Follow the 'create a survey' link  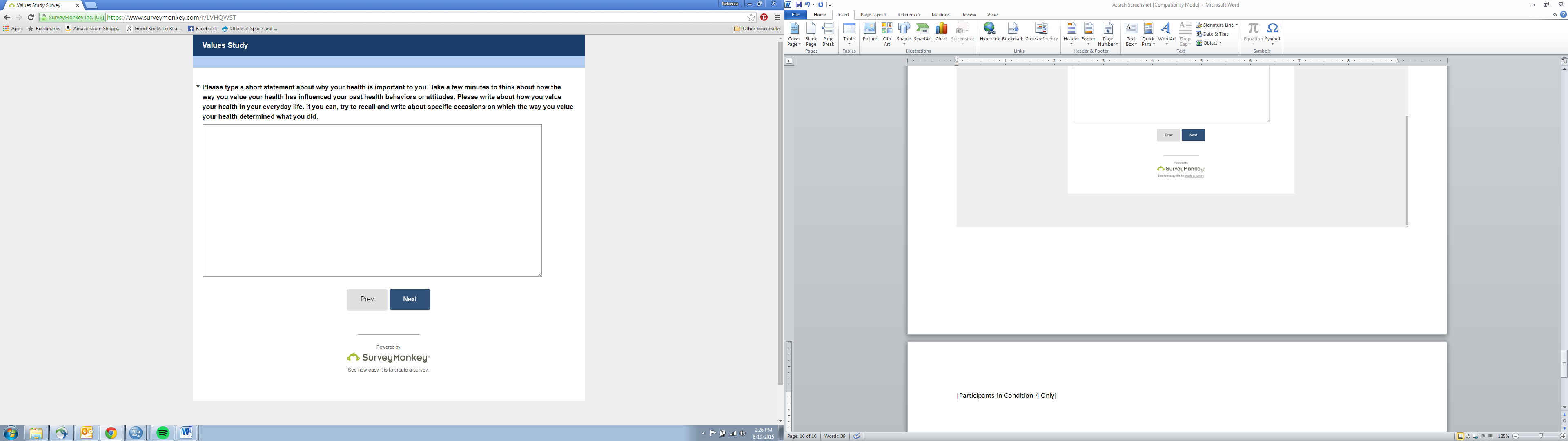(x=411, y=370)
